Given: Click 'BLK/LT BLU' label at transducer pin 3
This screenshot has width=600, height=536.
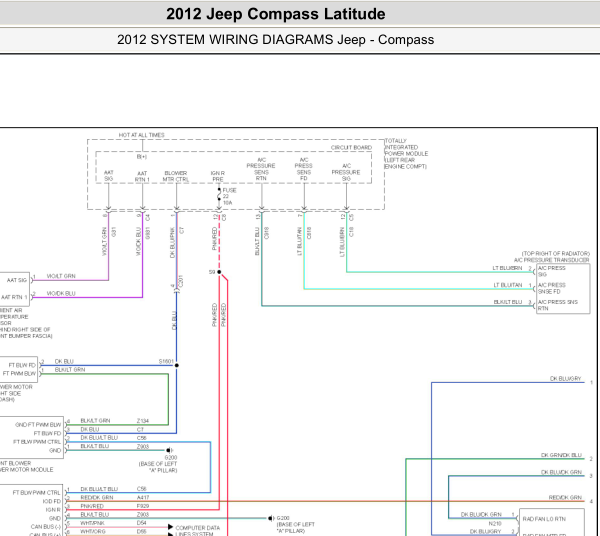Looking at the screenshot, I should [508, 302].
